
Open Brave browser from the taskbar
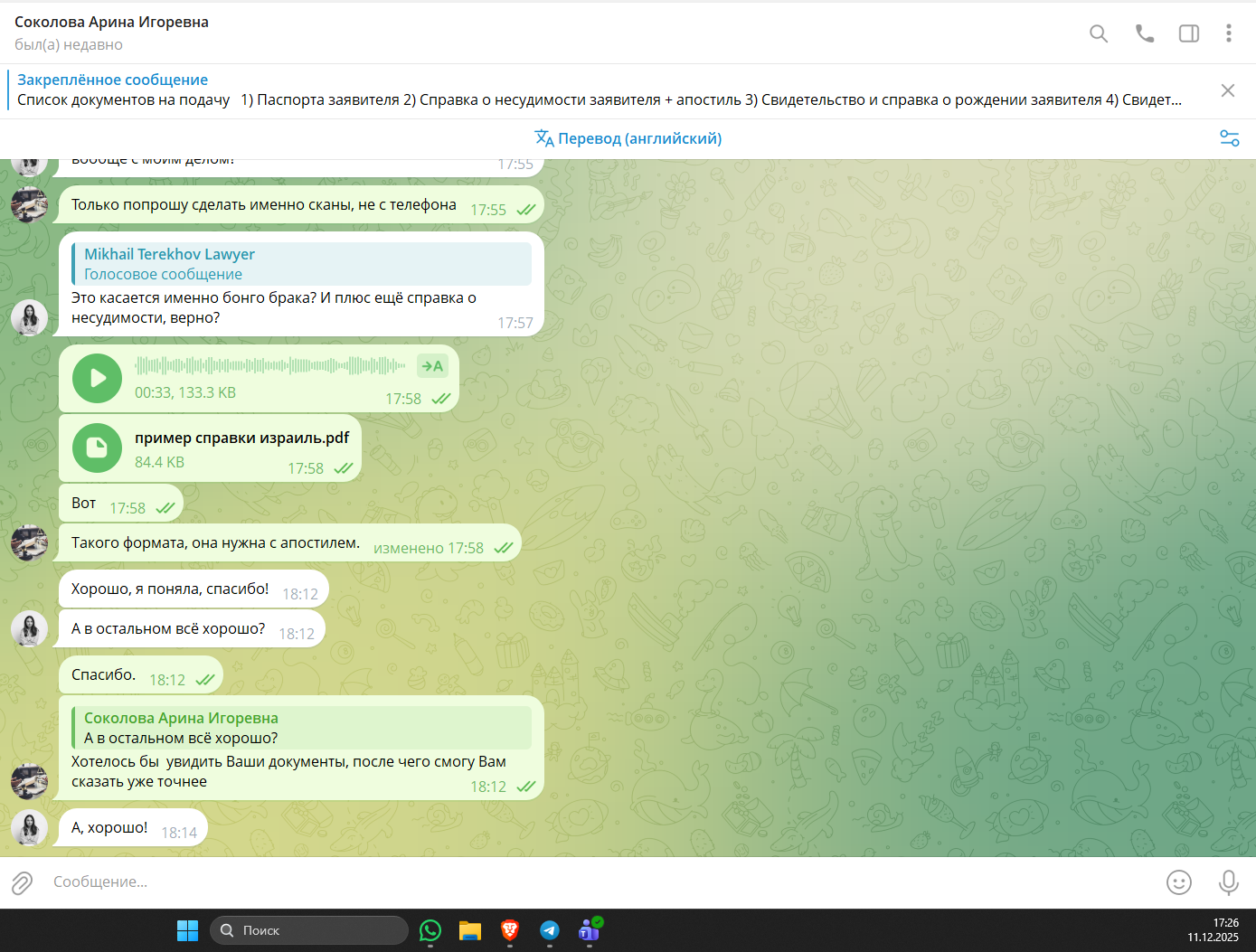[510, 930]
